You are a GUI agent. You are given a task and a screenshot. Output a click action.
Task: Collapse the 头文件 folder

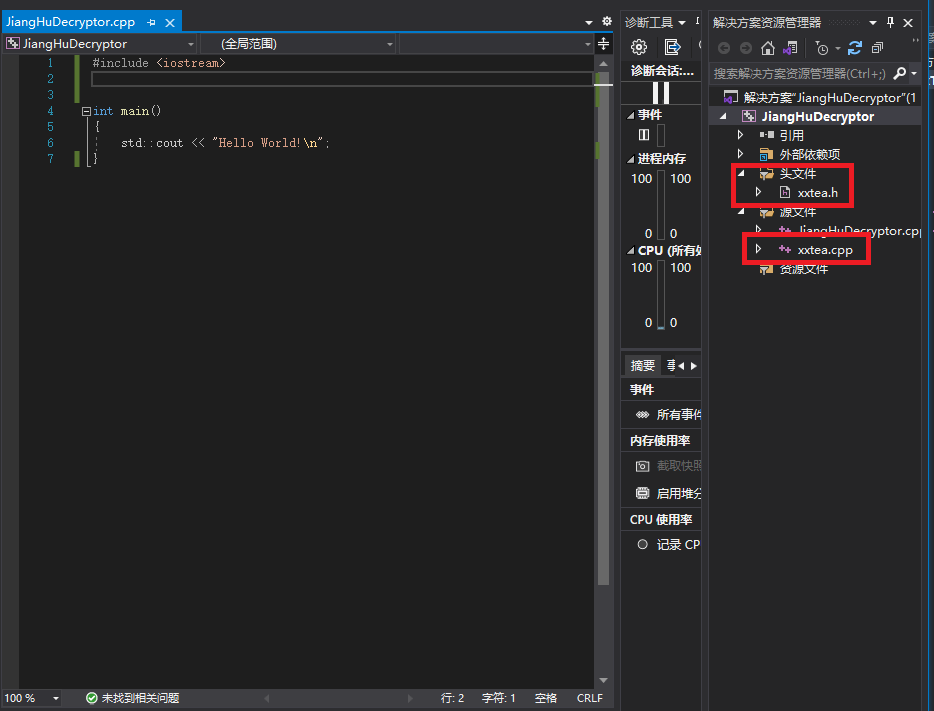point(741,173)
